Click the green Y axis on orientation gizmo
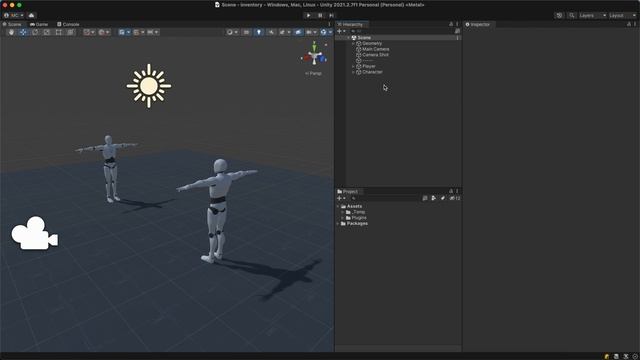 314,47
